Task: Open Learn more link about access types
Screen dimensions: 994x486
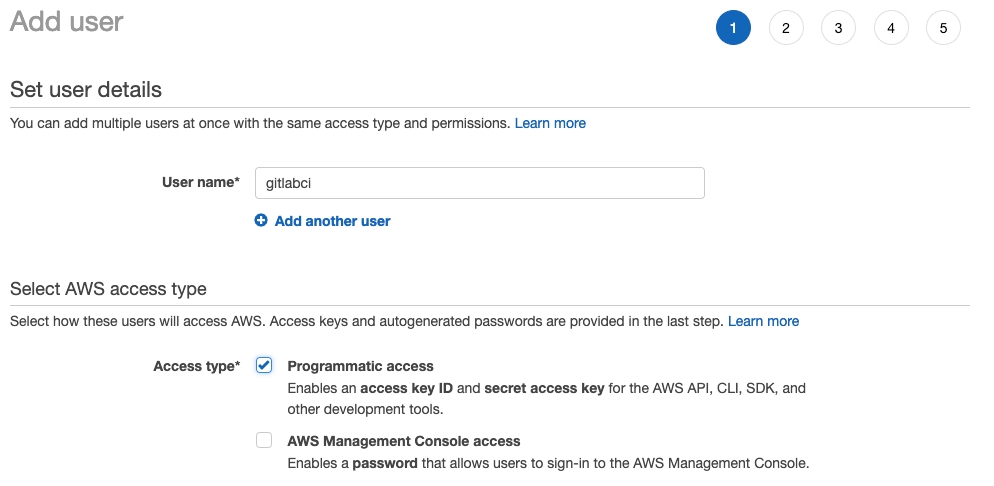Action: tap(763, 321)
